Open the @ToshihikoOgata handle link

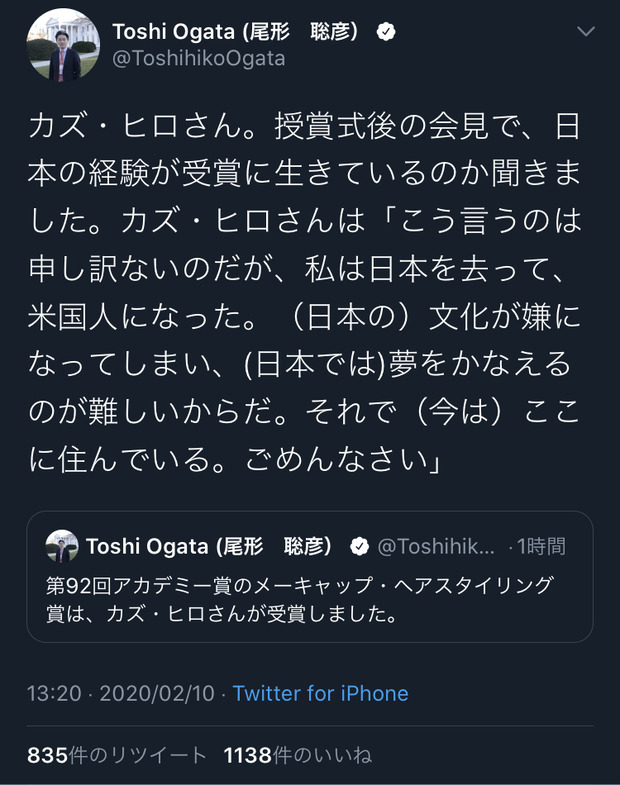[x=199, y=59]
